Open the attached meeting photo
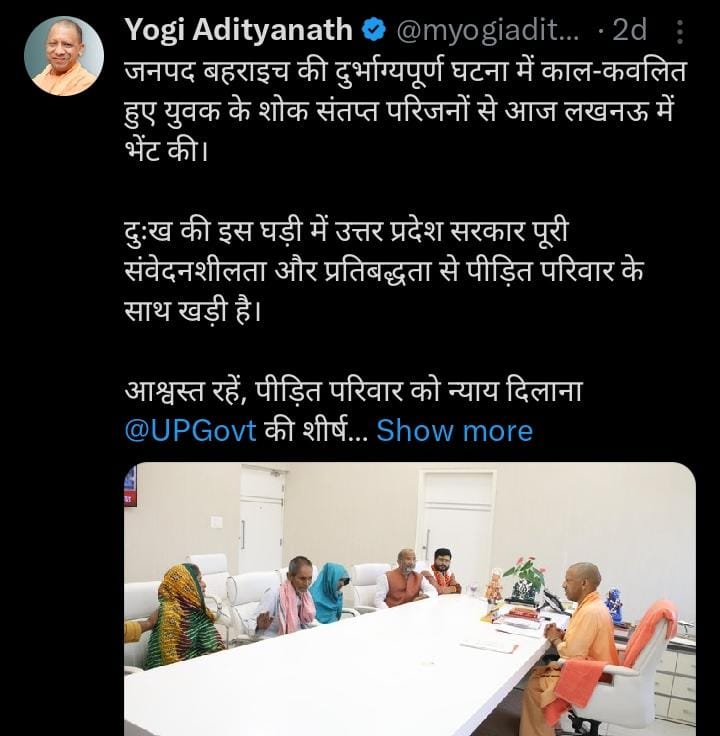The width and height of the screenshot is (720, 736). (410, 599)
